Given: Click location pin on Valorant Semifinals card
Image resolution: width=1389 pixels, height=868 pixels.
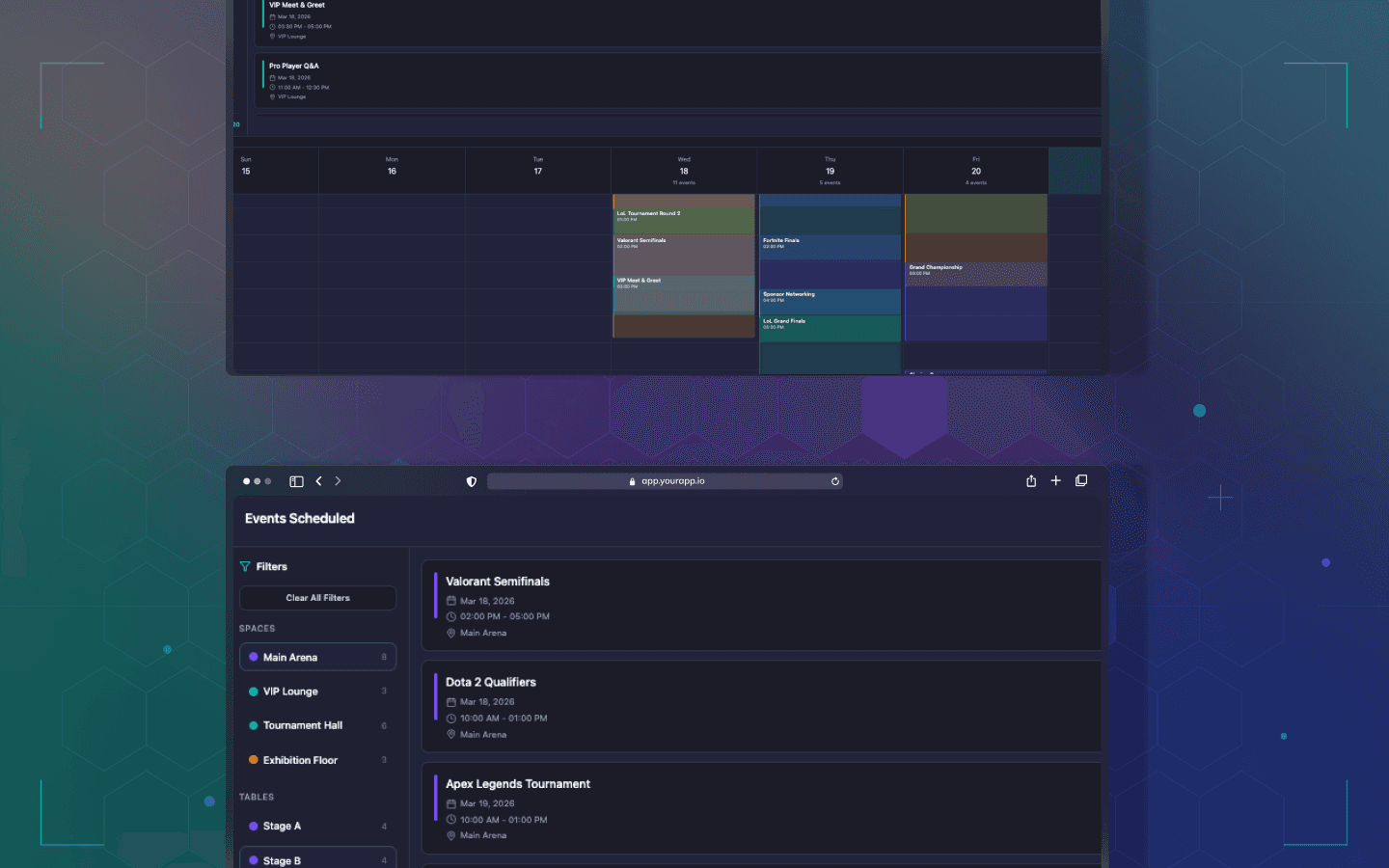Looking at the screenshot, I should tap(450, 633).
